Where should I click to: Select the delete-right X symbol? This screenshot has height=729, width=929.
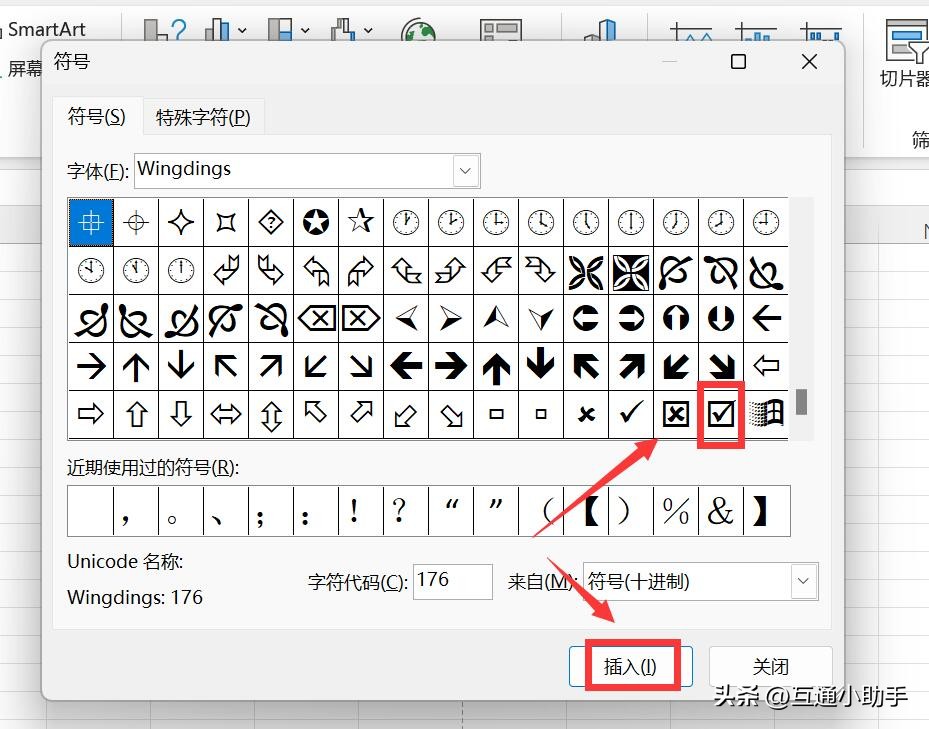point(361,318)
